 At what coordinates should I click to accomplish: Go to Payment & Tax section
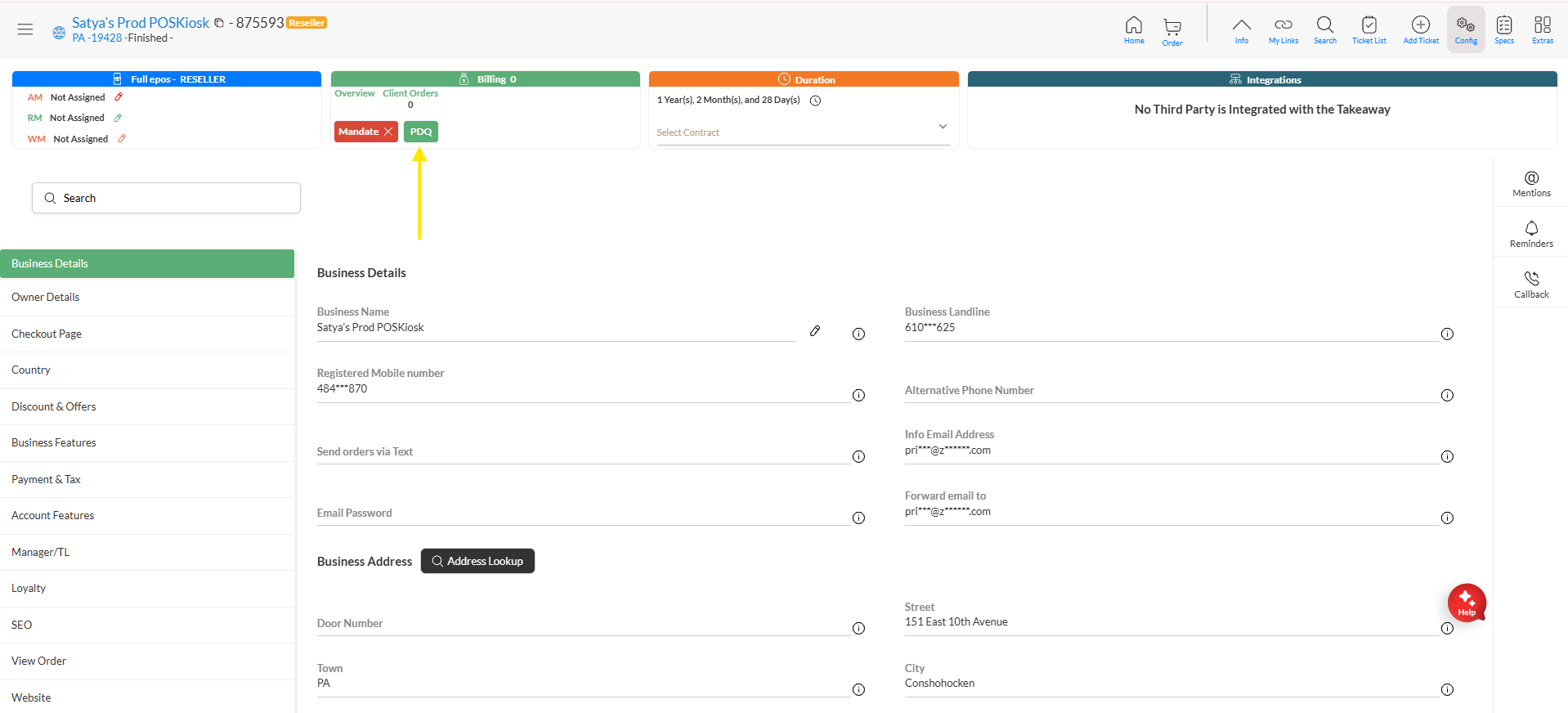pos(47,479)
